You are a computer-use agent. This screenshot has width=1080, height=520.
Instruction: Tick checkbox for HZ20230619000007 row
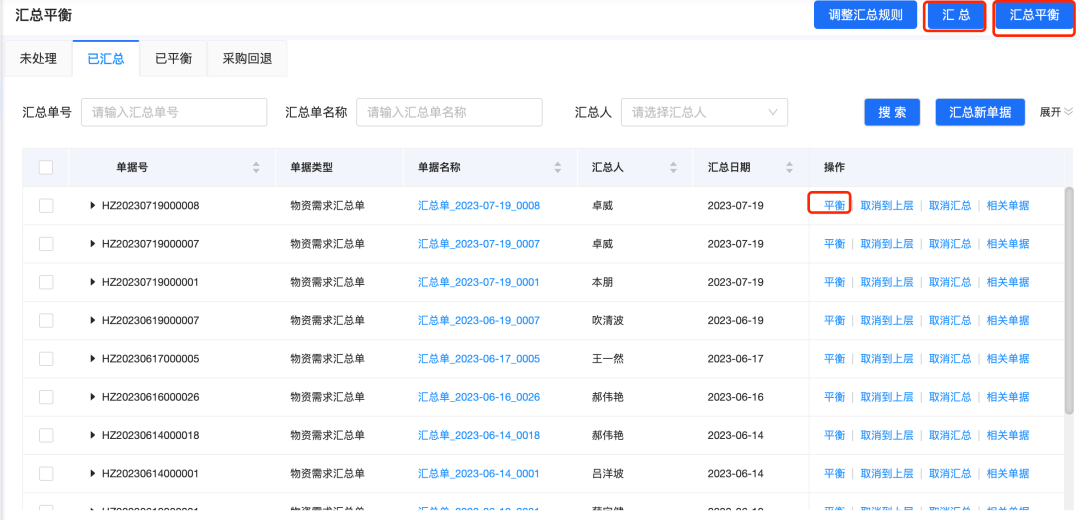coord(46,320)
